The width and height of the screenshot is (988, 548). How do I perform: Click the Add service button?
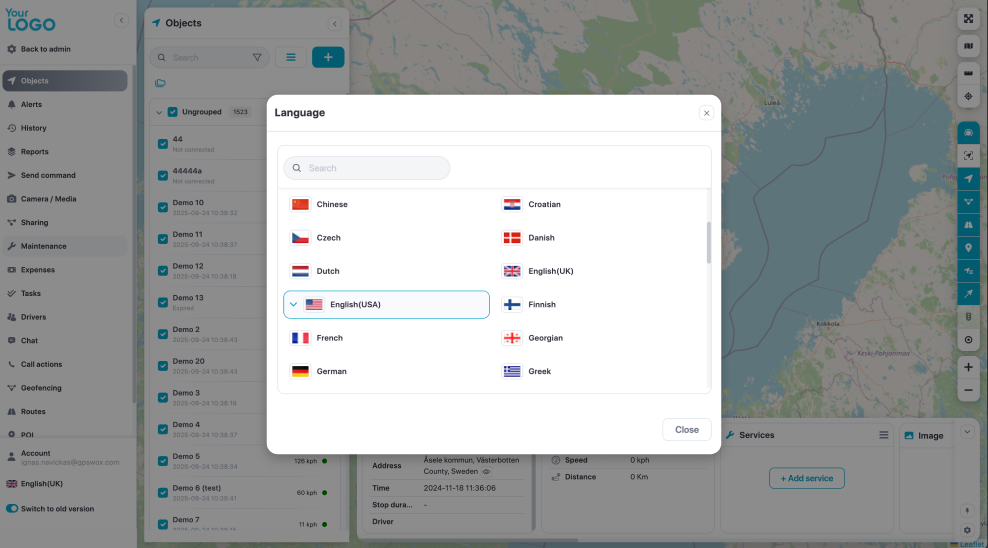[806, 478]
